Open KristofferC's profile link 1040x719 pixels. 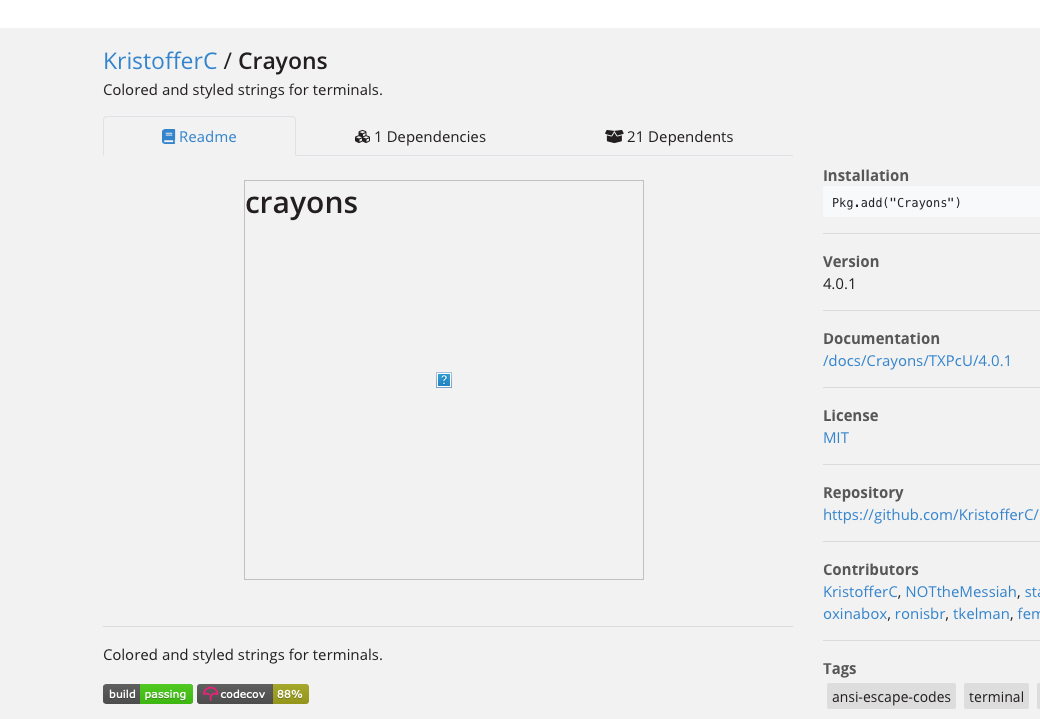coord(160,61)
